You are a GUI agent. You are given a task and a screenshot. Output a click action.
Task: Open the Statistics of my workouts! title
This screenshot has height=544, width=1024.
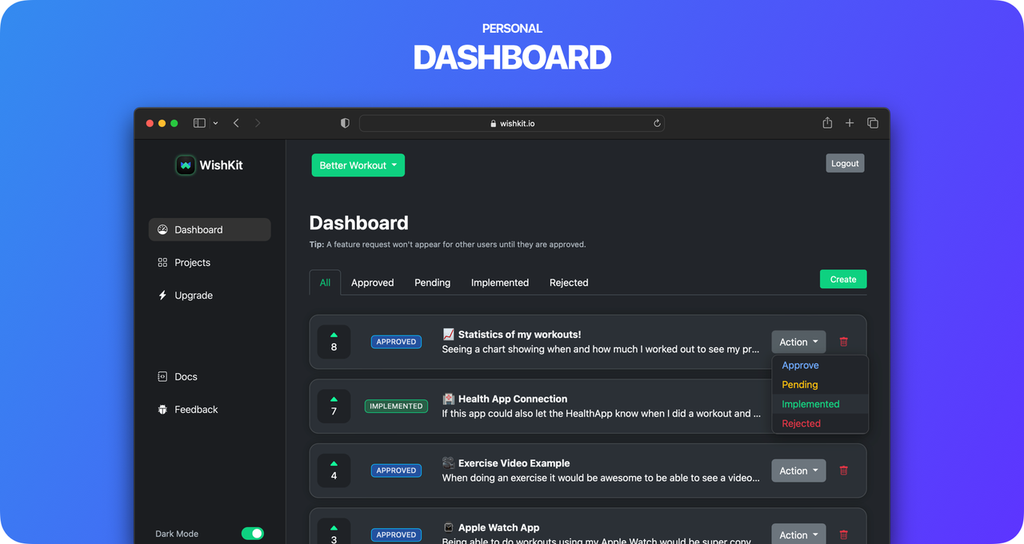click(x=519, y=334)
